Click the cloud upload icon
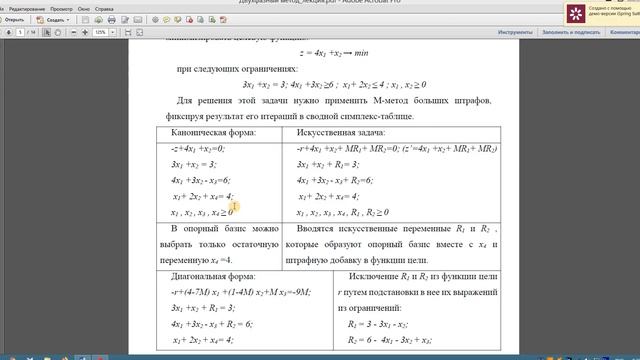640x360 pixels. tap(98, 20)
